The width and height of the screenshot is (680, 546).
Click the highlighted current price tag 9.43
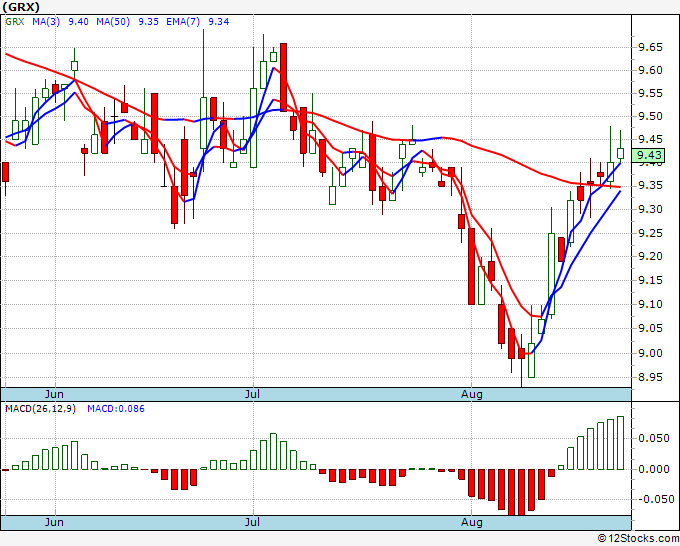tap(648, 155)
